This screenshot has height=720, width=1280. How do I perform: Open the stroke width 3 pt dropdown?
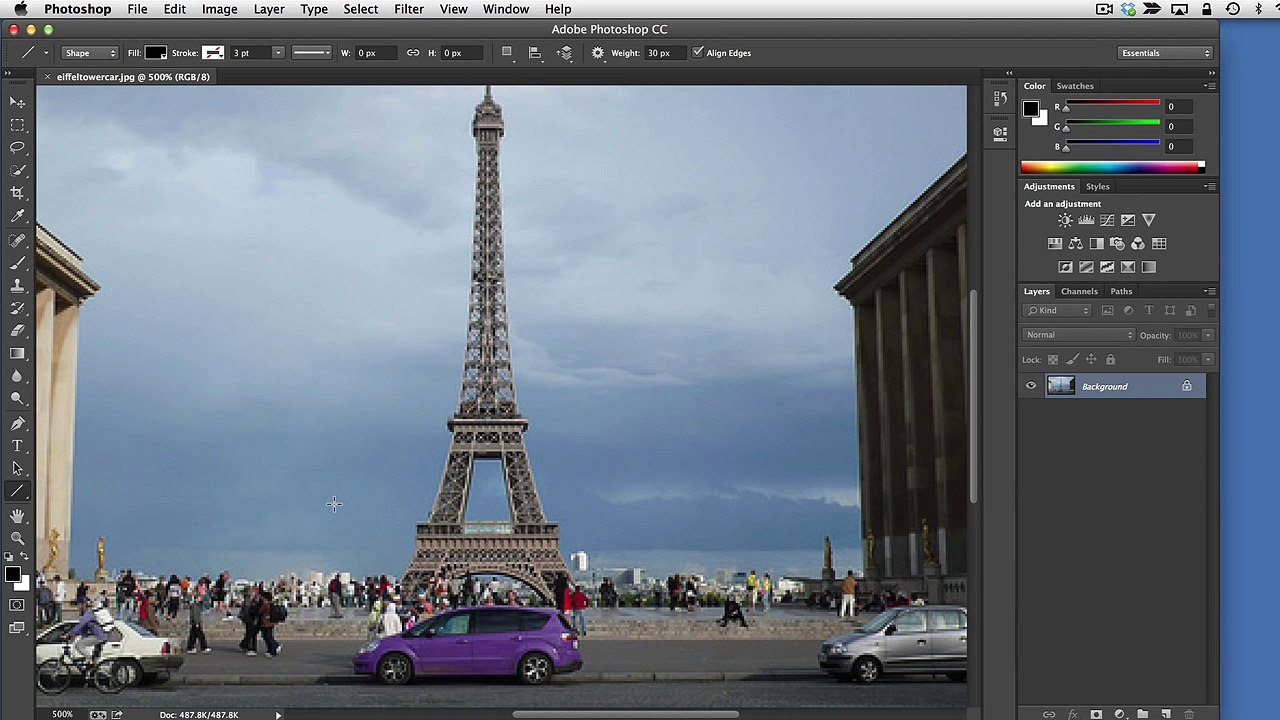pyautogui.click(x=278, y=53)
